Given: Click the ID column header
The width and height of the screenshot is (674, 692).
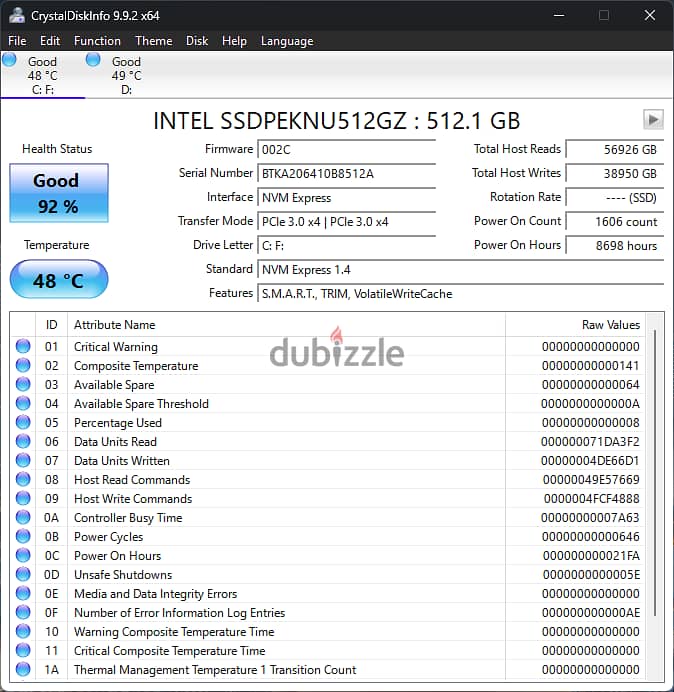Looking at the screenshot, I should 51,325.
